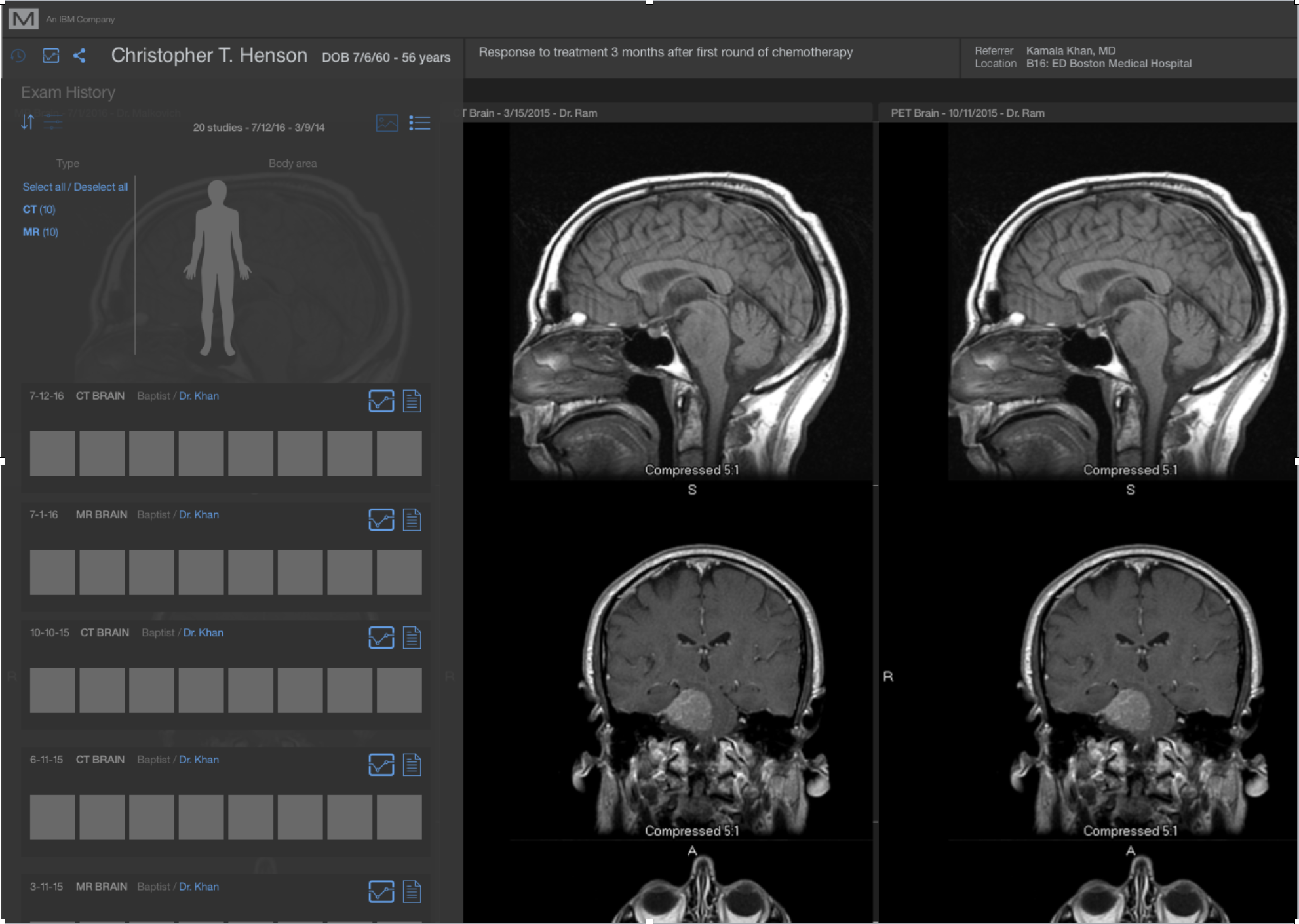Select second thumbnail of 6-11-15 CT BRAIN

[x=102, y=817]
